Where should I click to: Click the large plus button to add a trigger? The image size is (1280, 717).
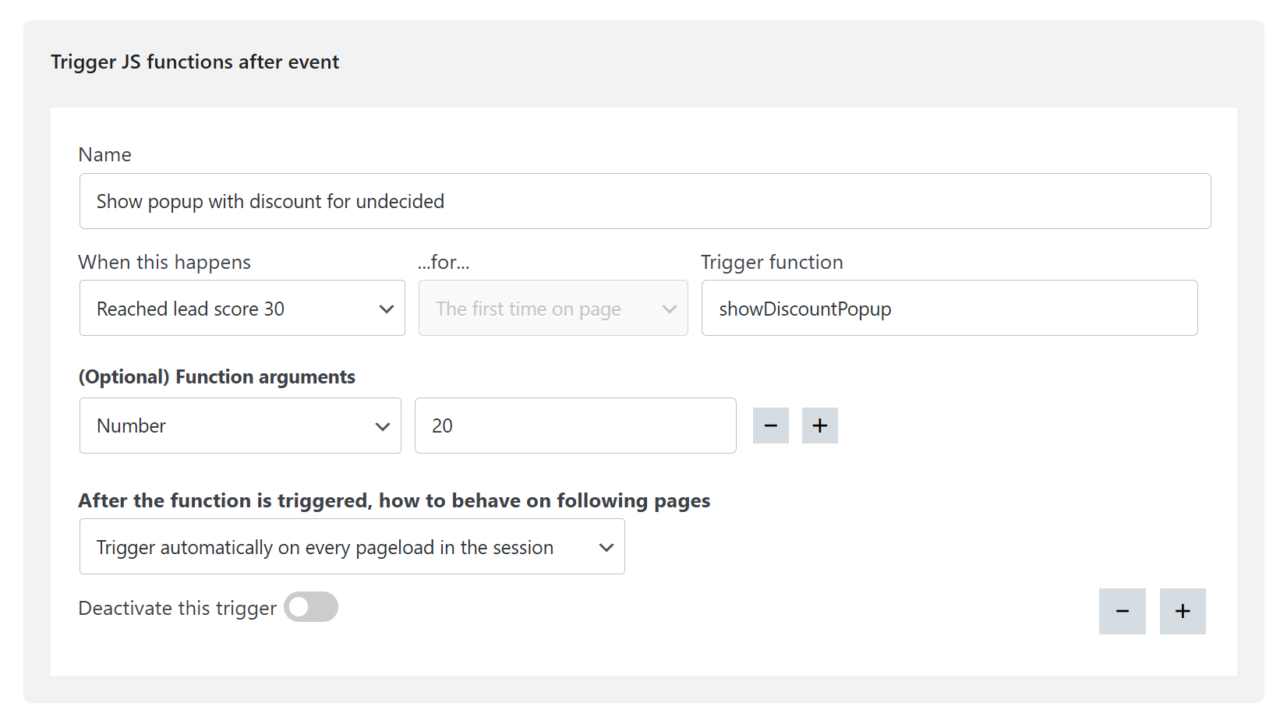pyautogui.click(x=1182, y=611)
